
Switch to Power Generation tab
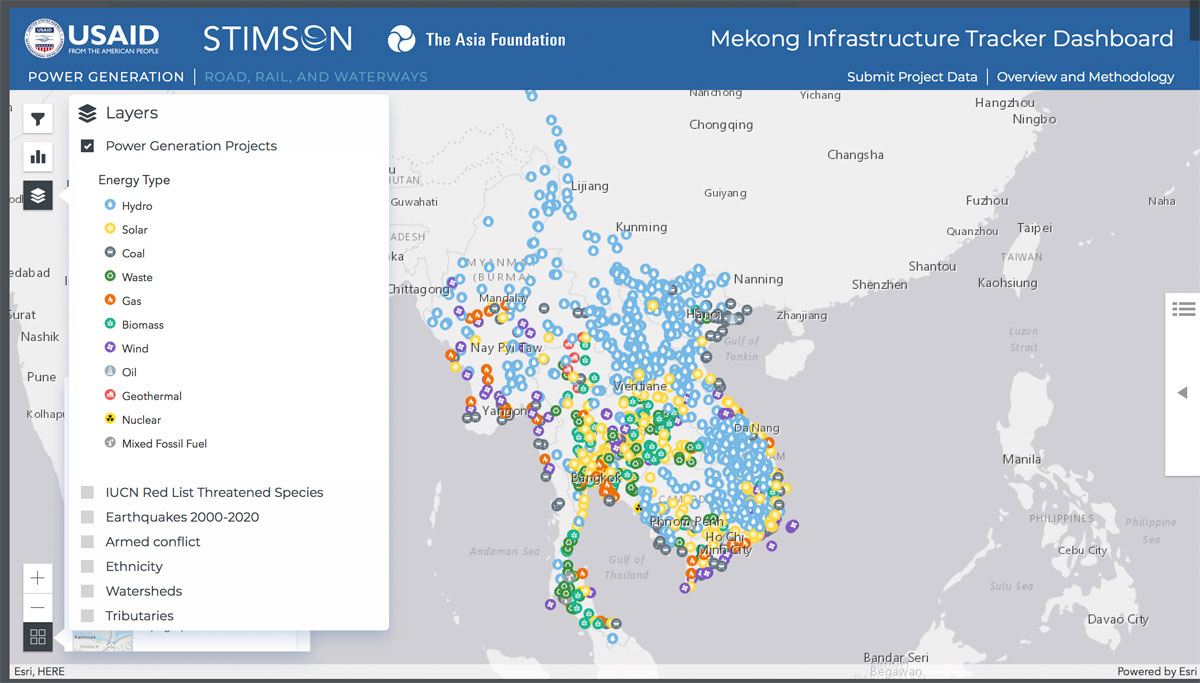[x=106, y=76]
